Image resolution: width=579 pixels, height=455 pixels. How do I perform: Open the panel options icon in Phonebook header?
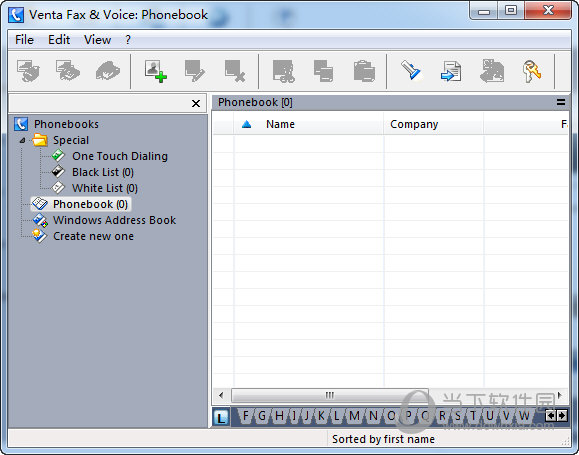pyautogui.click(x=561, y=102)
